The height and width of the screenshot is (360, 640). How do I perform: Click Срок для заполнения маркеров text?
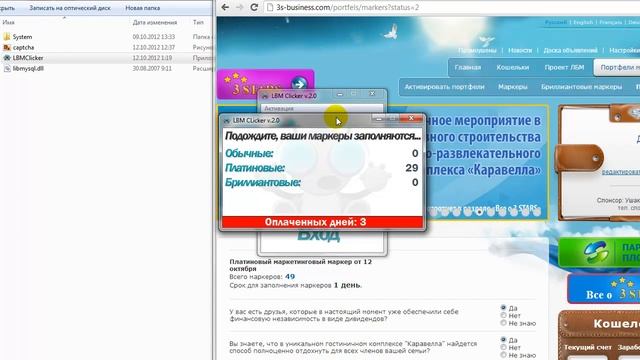click(x=296, y=285)
